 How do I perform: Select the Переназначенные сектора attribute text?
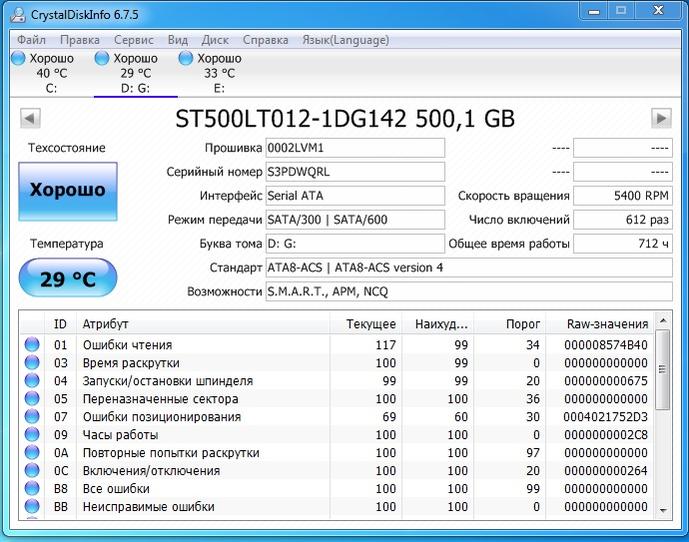click(x=160, y=399)
